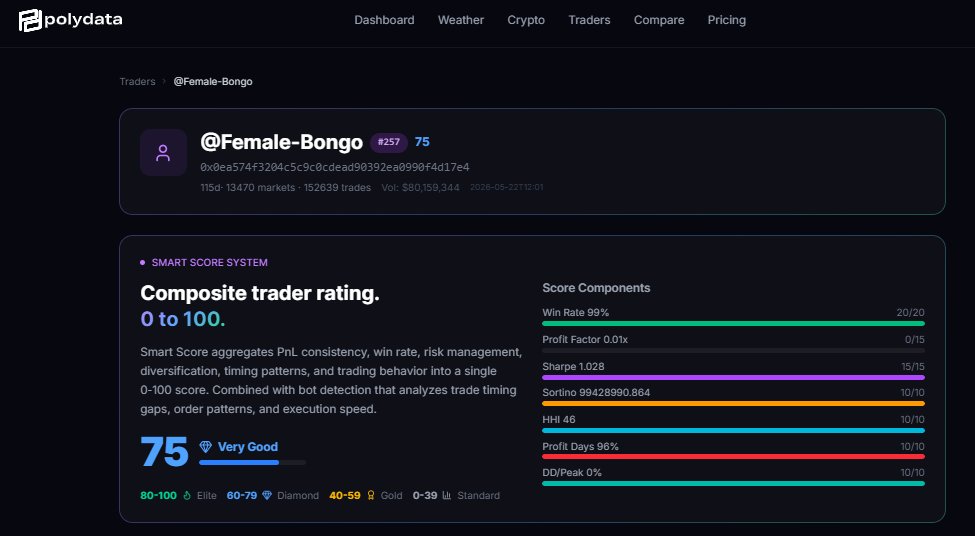Click the bar chart icon next to Standard
Viewport: 975px width, 536px height.
click(x=446, y=496)
